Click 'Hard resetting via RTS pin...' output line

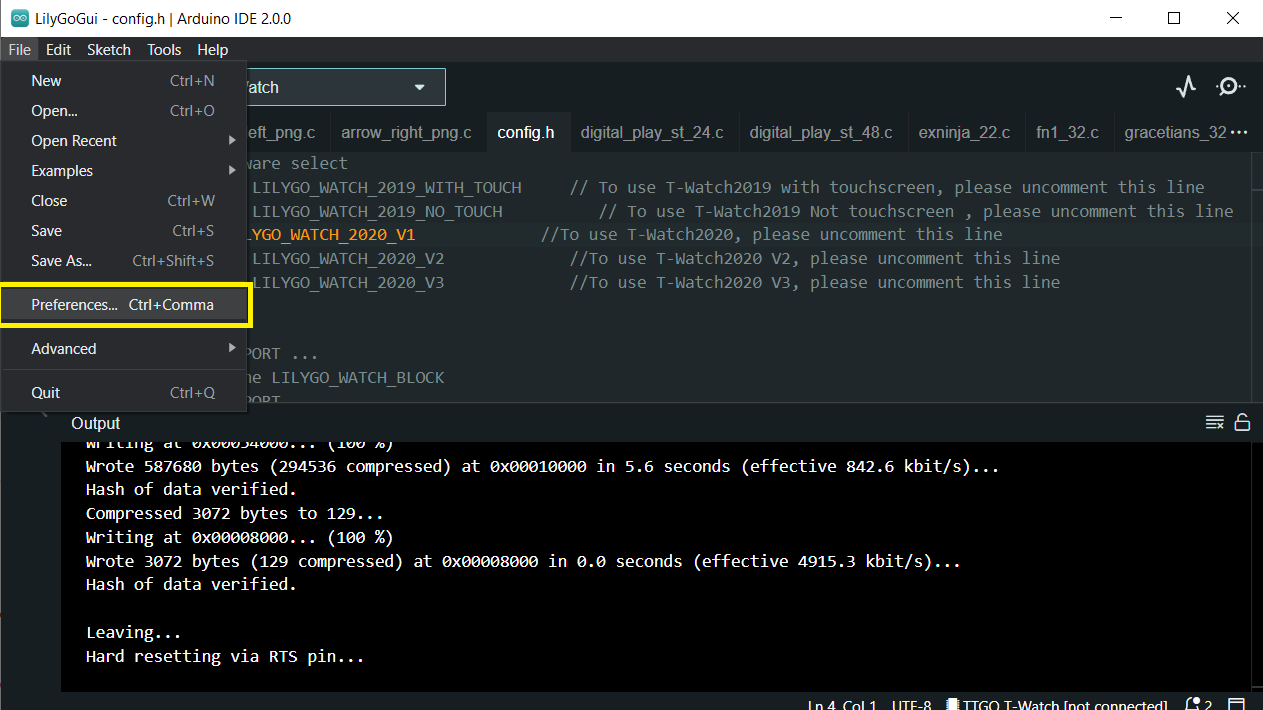coord(225,657)
